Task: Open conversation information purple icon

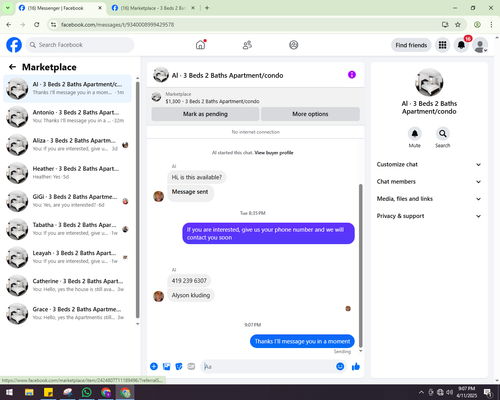Action: pyautogui.click(x=352, y=75)
